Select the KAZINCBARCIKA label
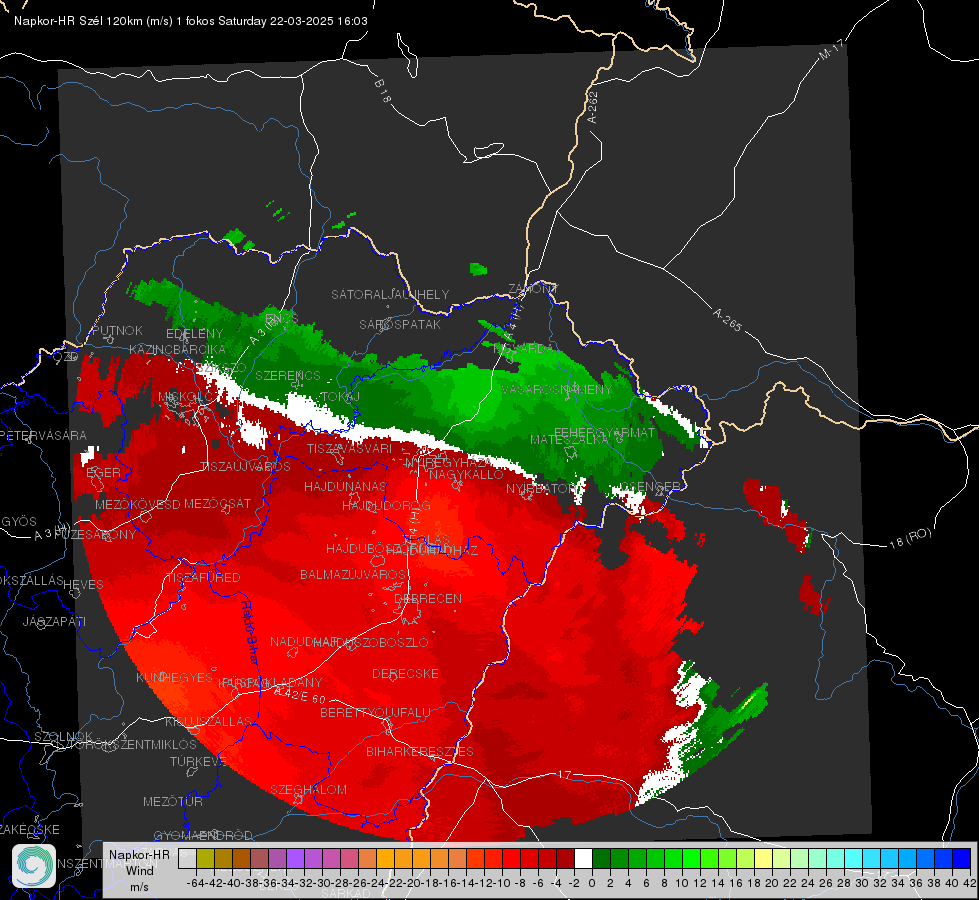Screen dimensions: 979x900 click(177, 349)
